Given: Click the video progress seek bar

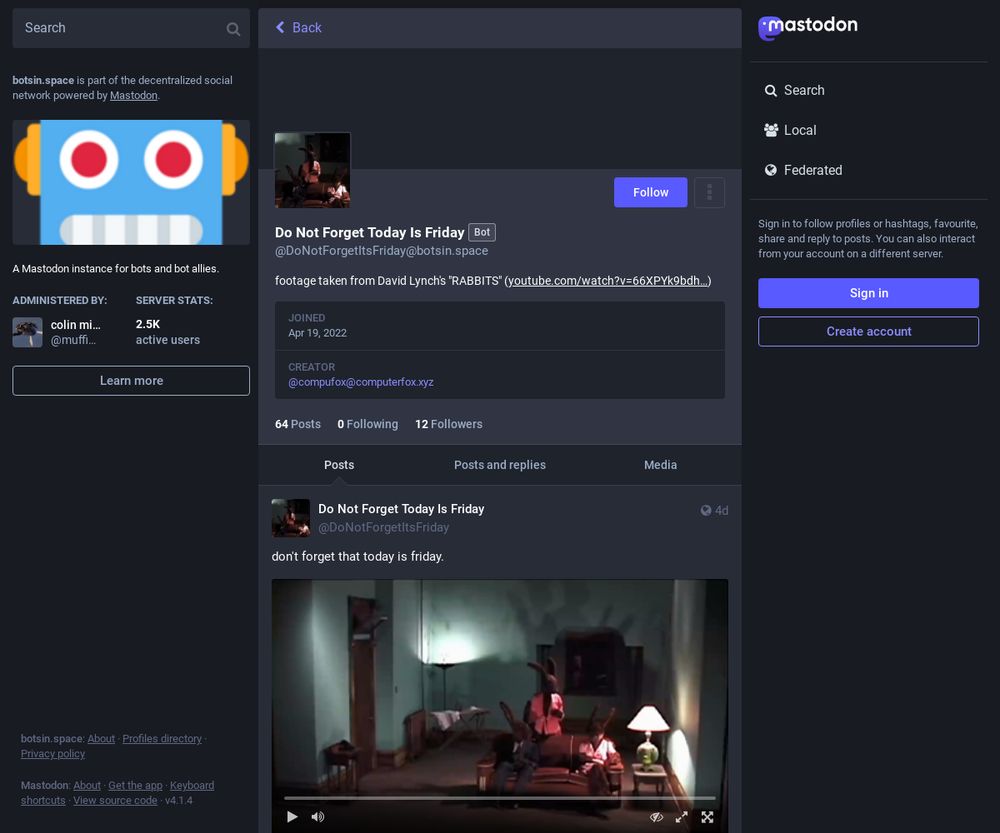Looking at the screenshot, I should 499,798.
